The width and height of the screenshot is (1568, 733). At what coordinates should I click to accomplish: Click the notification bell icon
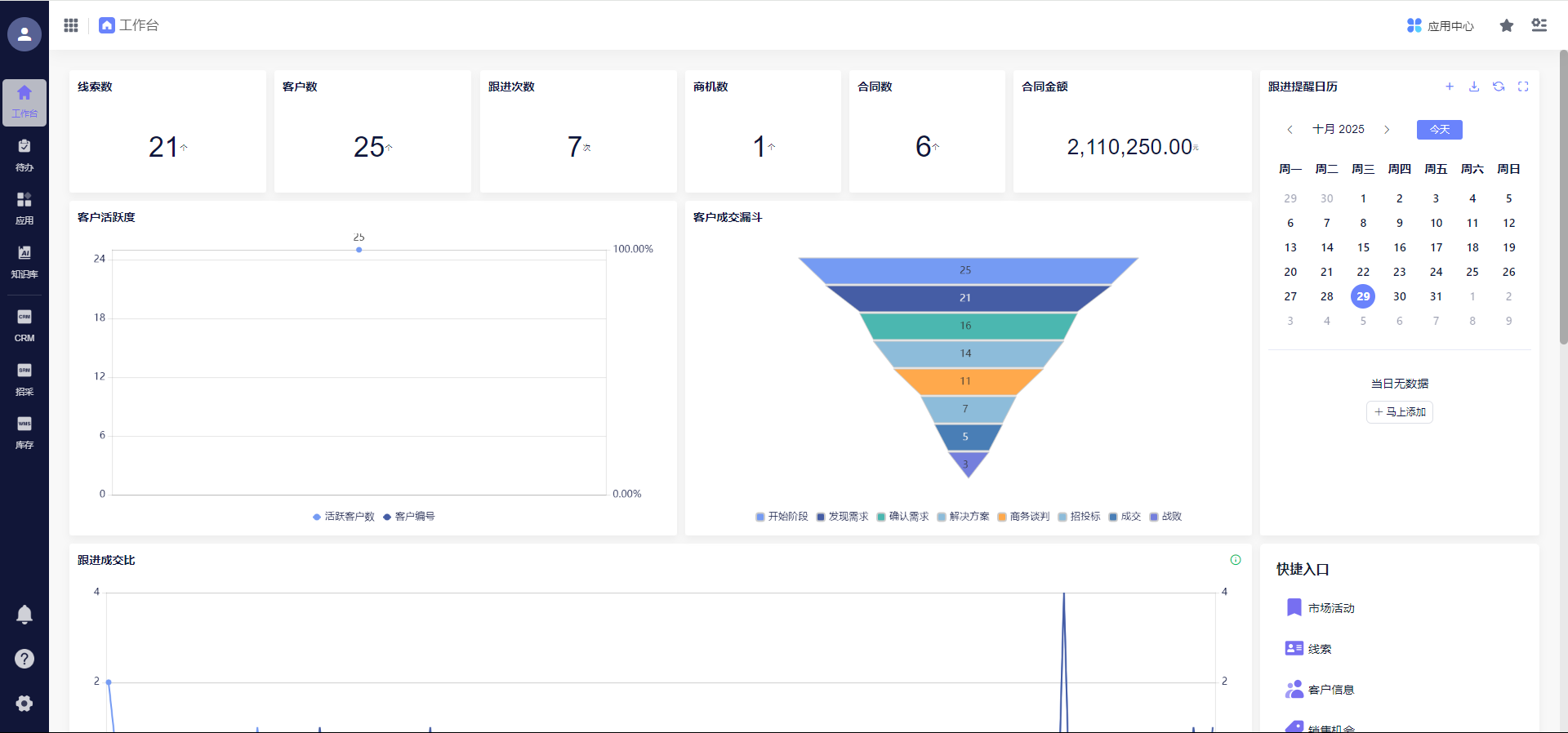24,615
